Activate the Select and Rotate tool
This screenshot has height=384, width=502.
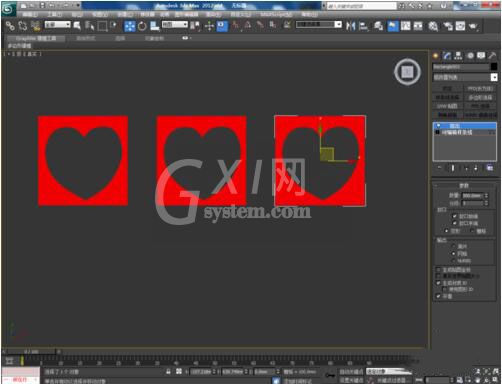coord(142,26)
